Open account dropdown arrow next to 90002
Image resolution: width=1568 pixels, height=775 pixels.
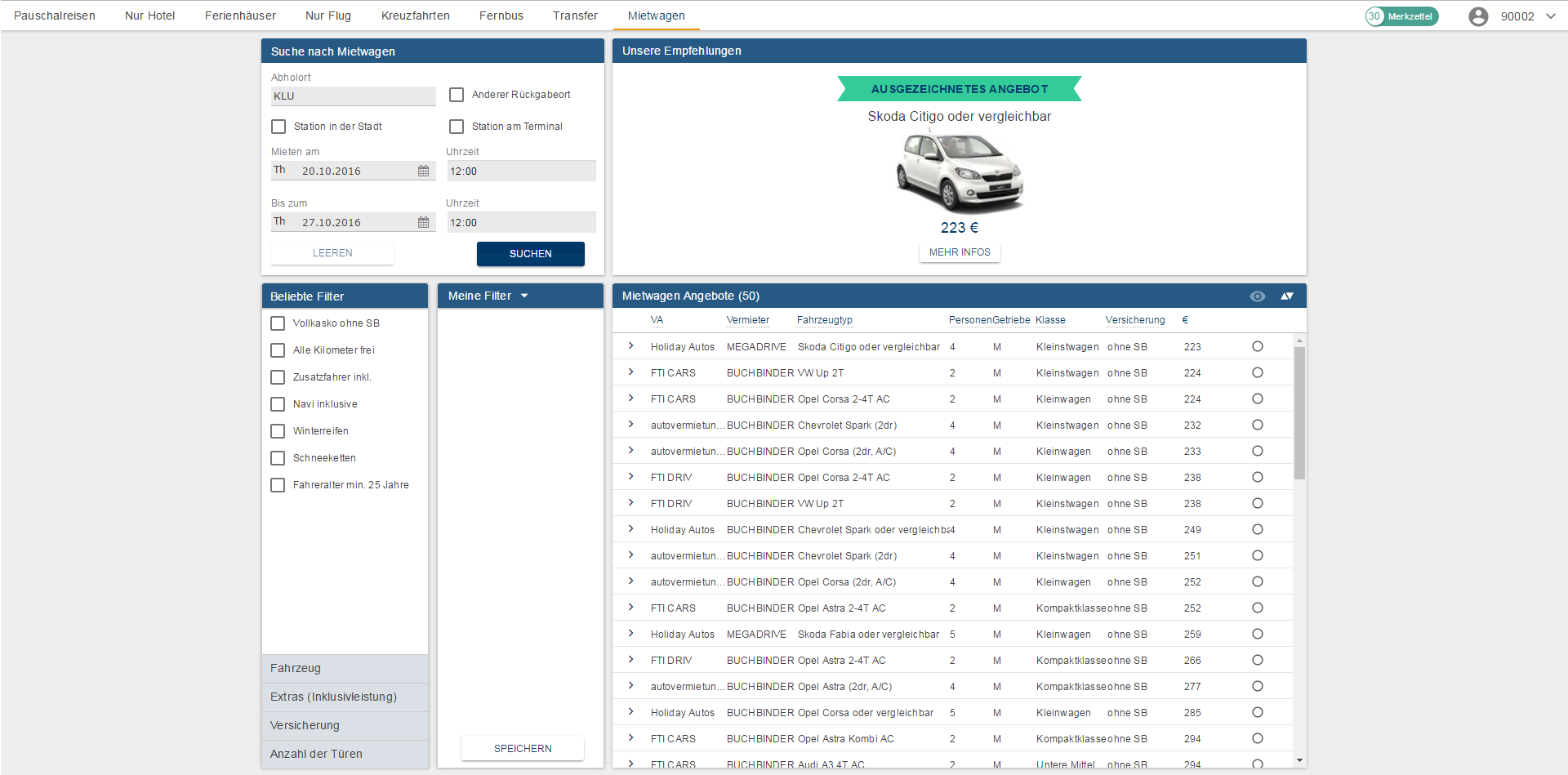point(1550,16)
